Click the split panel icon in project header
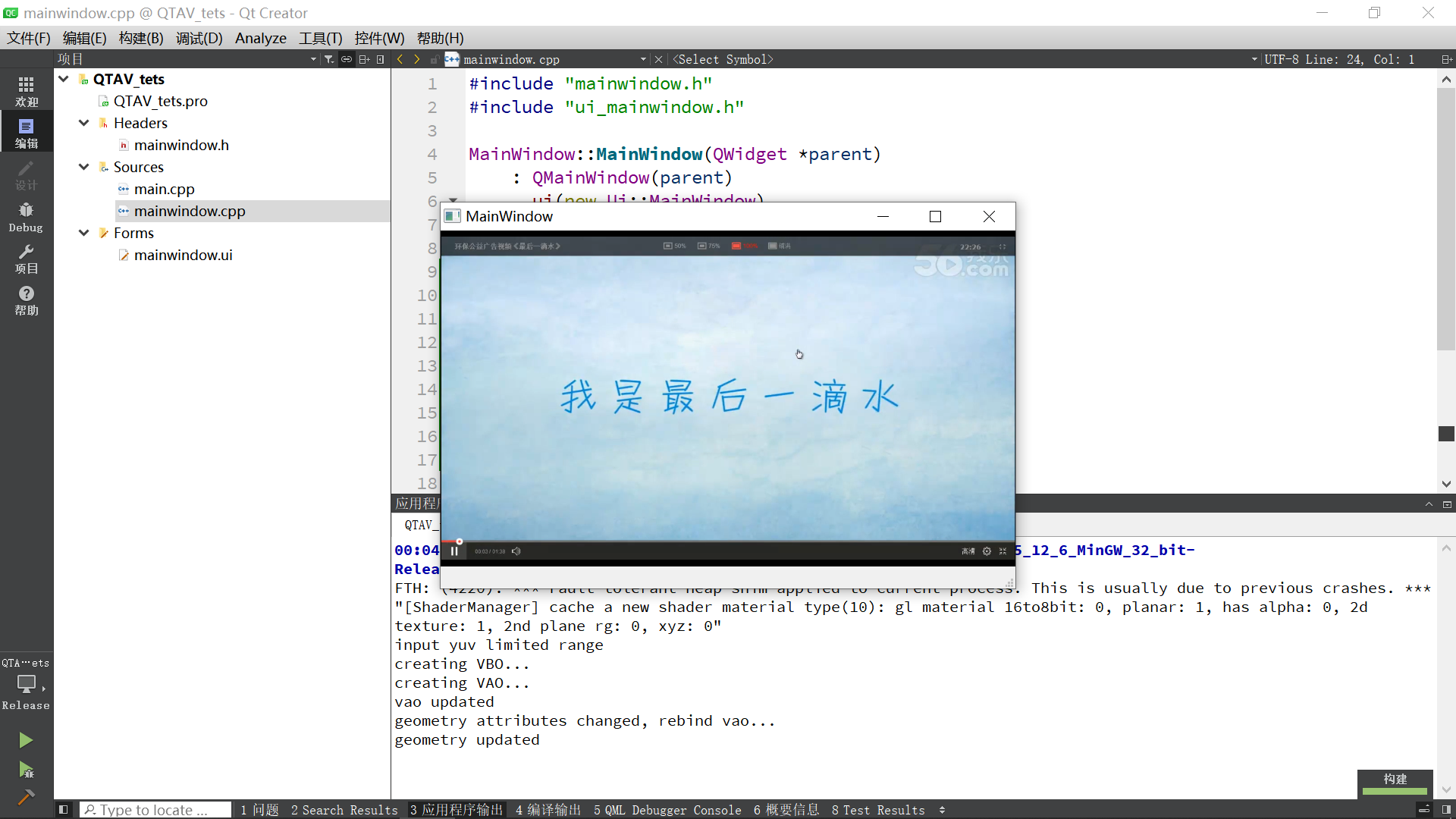Screen dimensions: 1456x819 tap(364, 59)
